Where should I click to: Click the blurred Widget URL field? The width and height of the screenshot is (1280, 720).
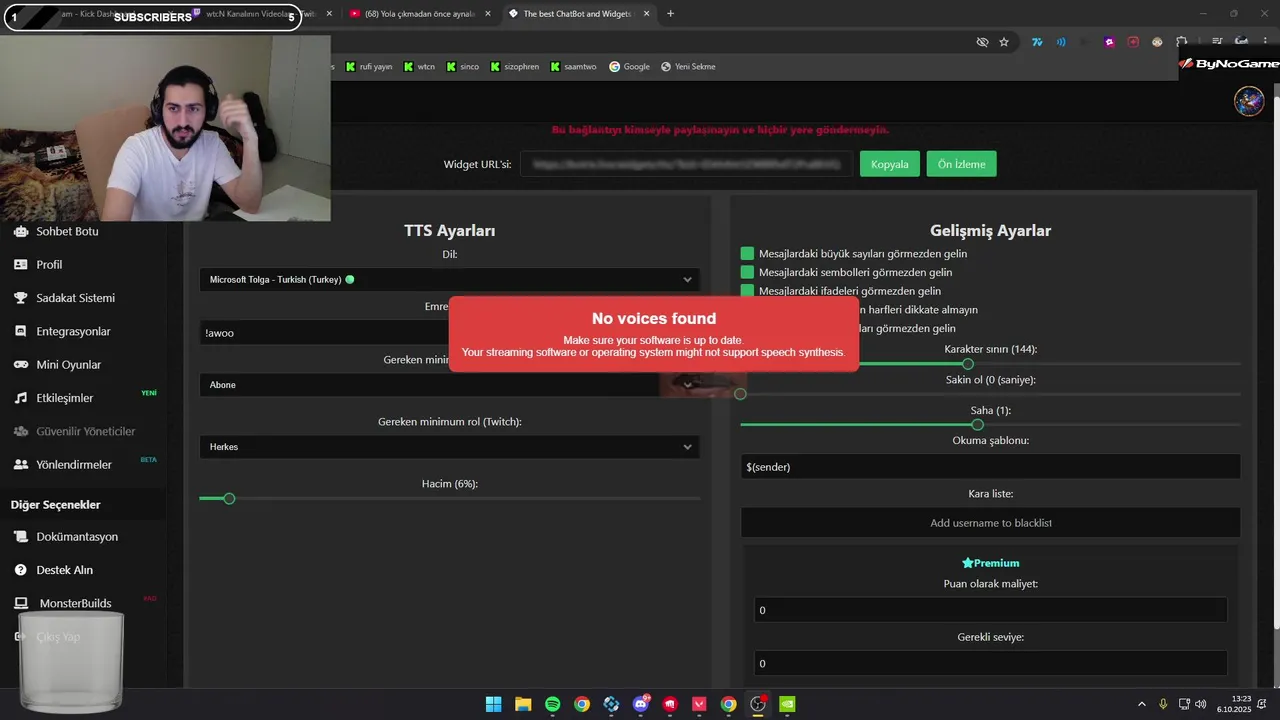[x=687, y=164]
